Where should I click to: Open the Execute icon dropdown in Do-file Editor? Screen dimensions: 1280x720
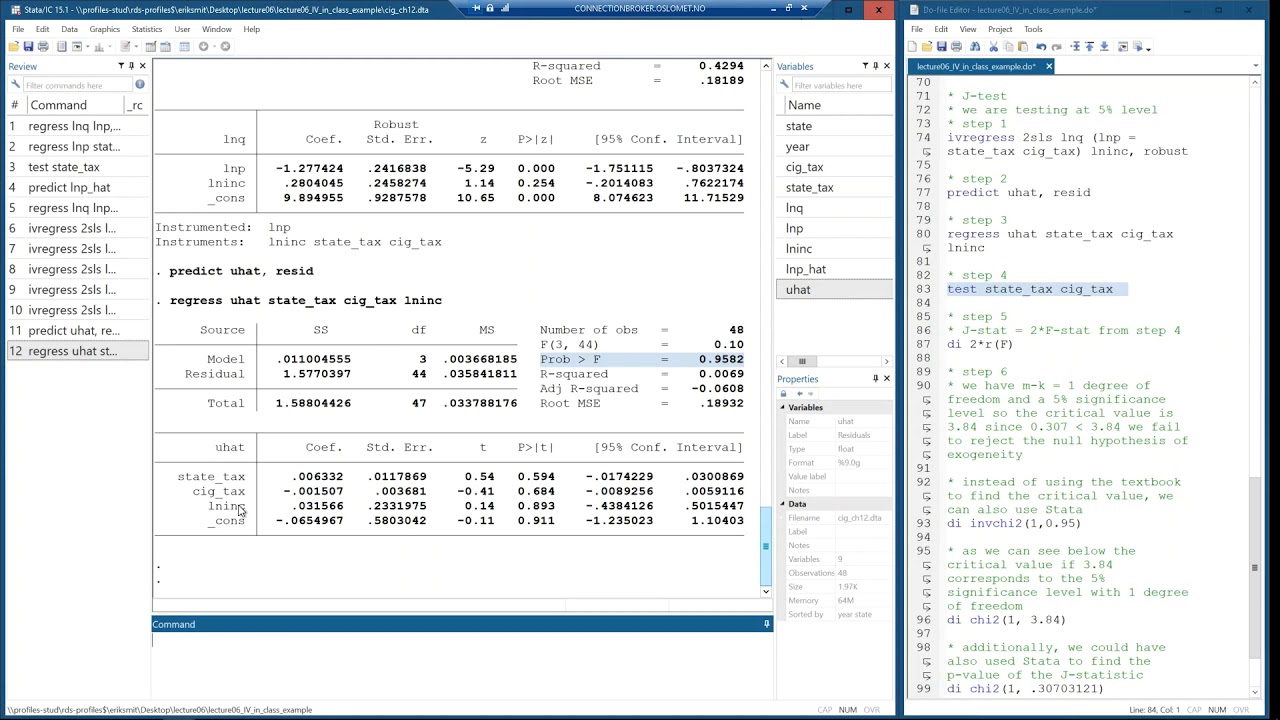[x=1148, y=49]
